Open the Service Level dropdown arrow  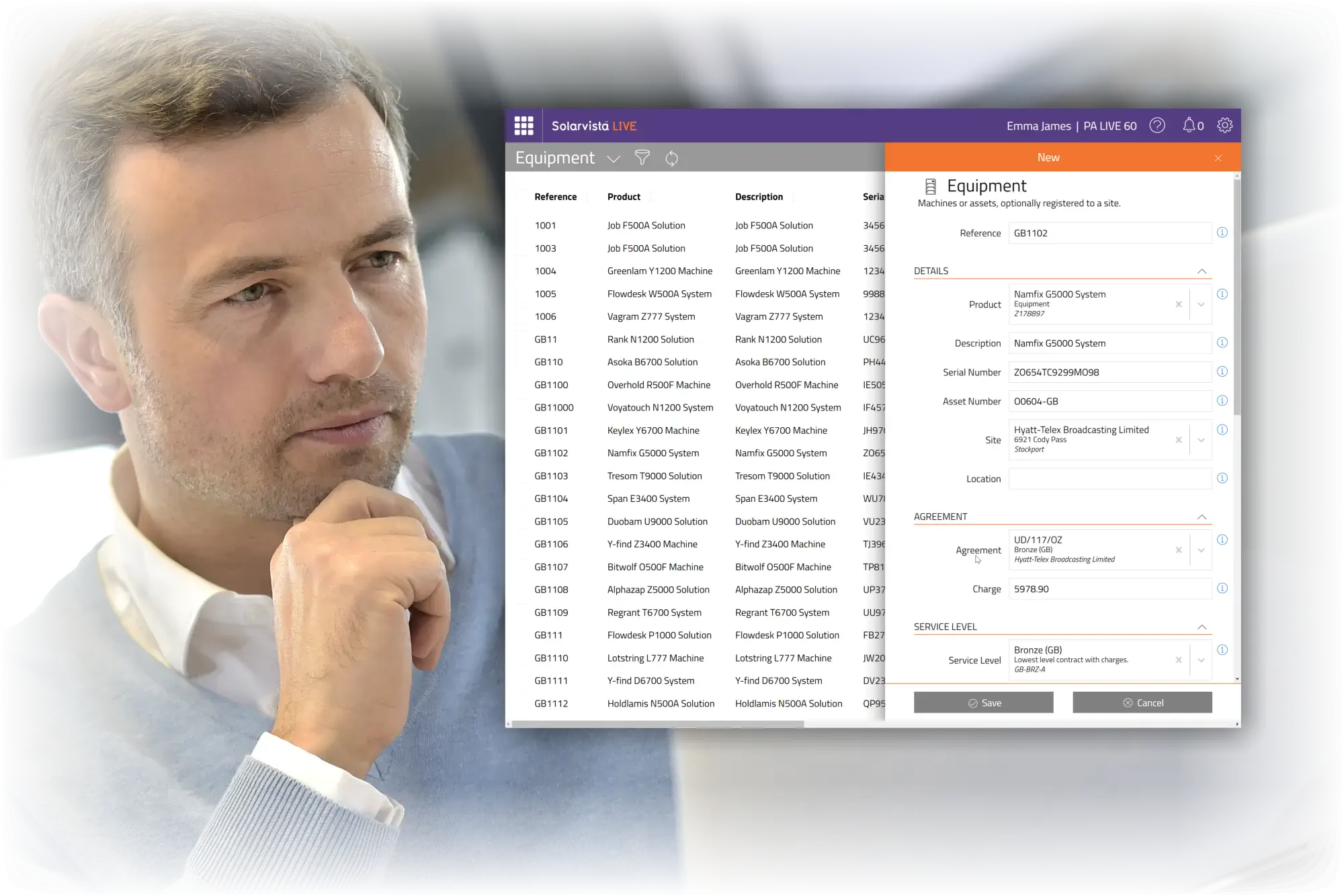coord(1201,660)
